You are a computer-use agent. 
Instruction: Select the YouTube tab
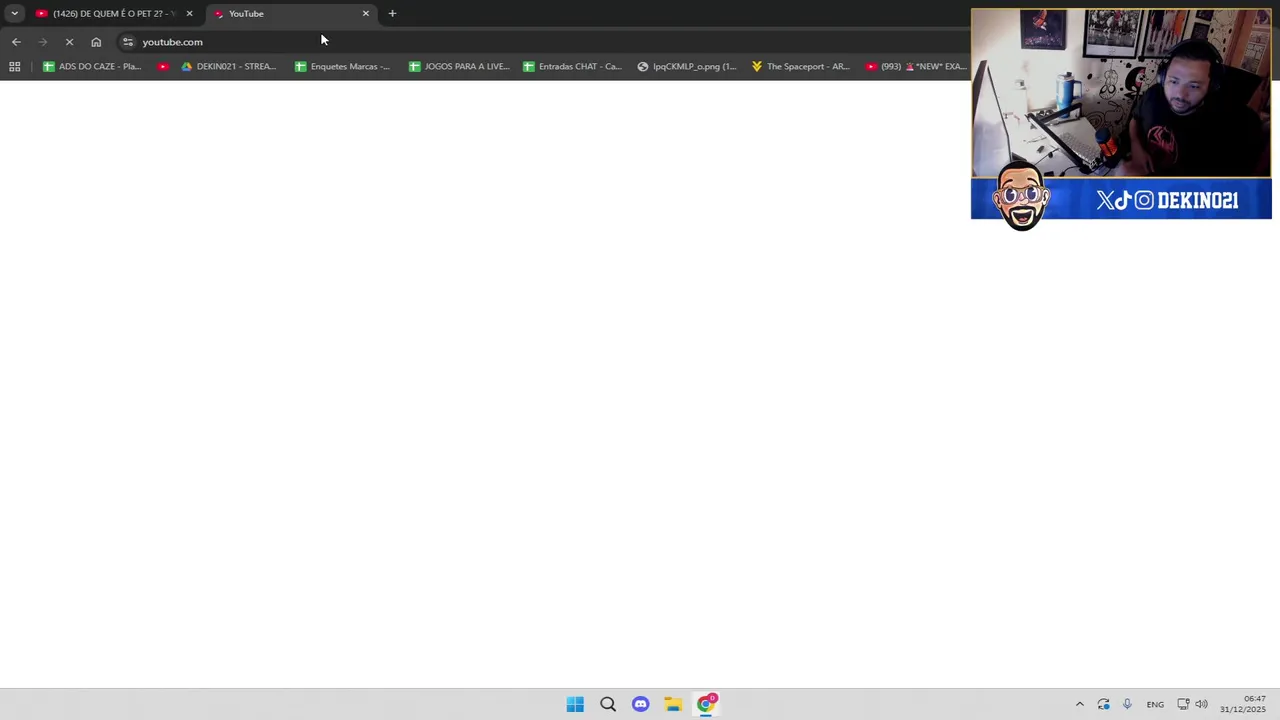coord(290,14)
